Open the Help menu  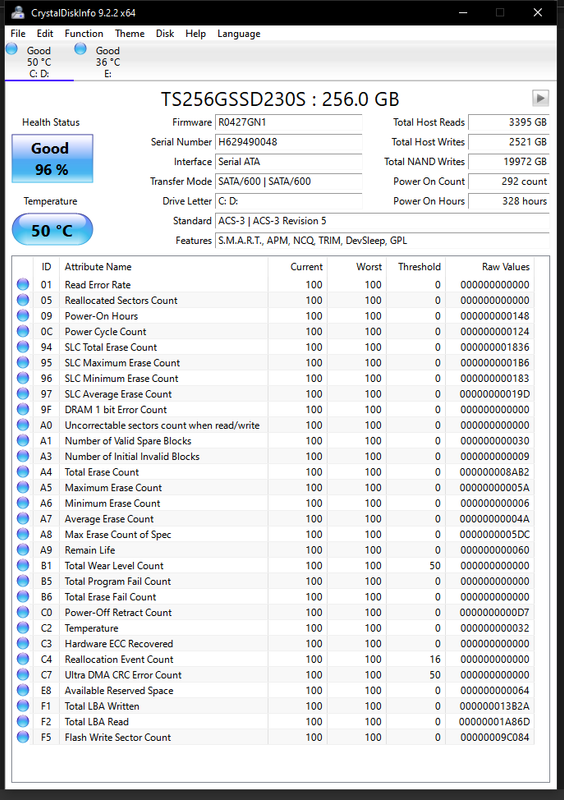(x=195, y=34)
